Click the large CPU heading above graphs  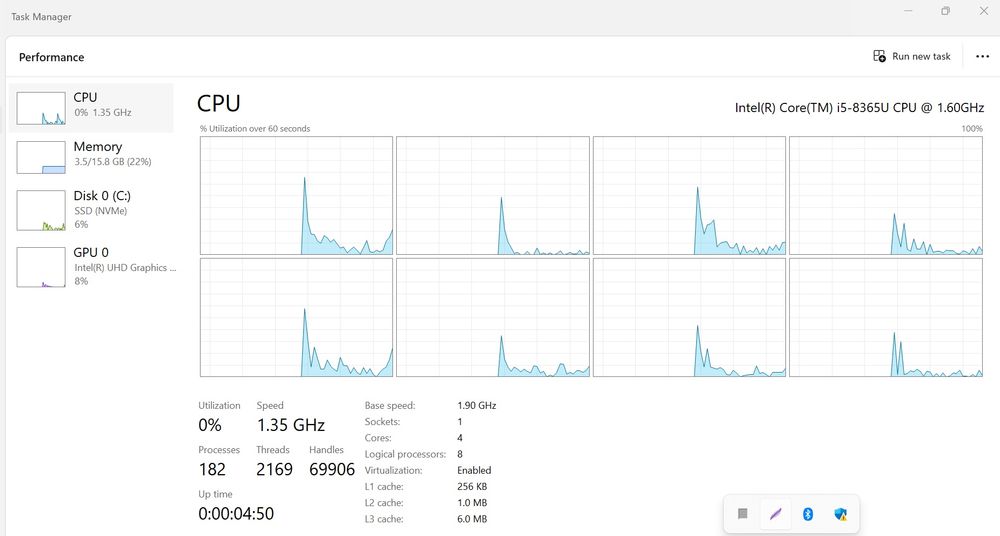click(219, 103)
